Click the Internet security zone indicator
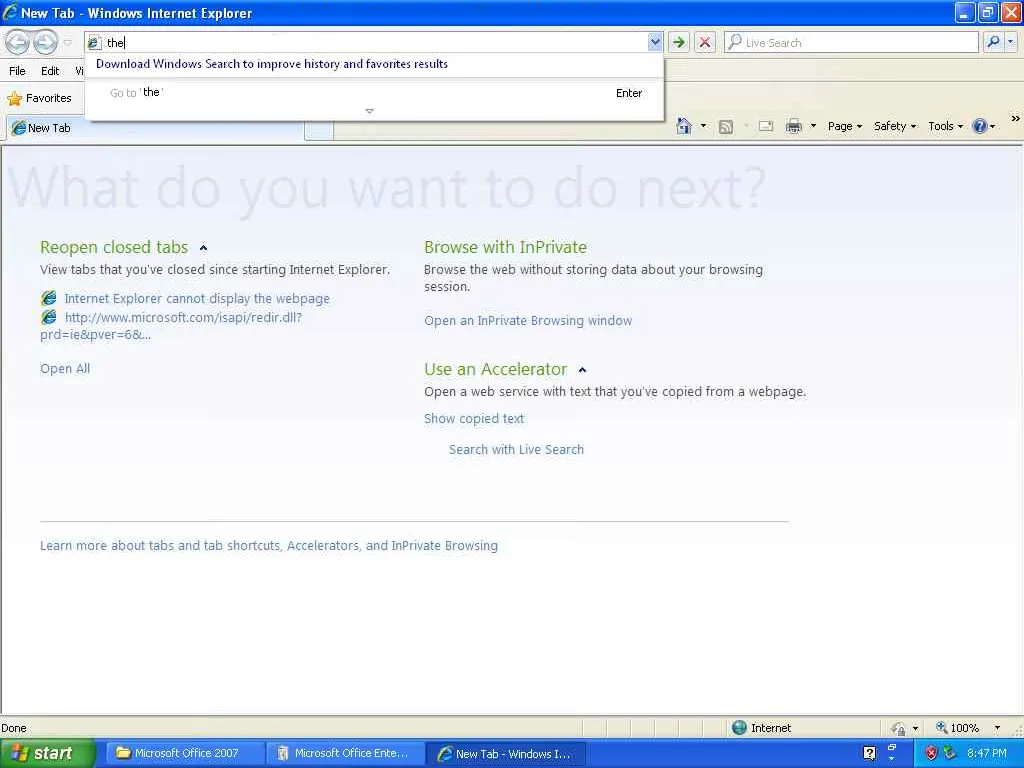Viewport: 1024px width, 768px height. [x=761, y=728]
